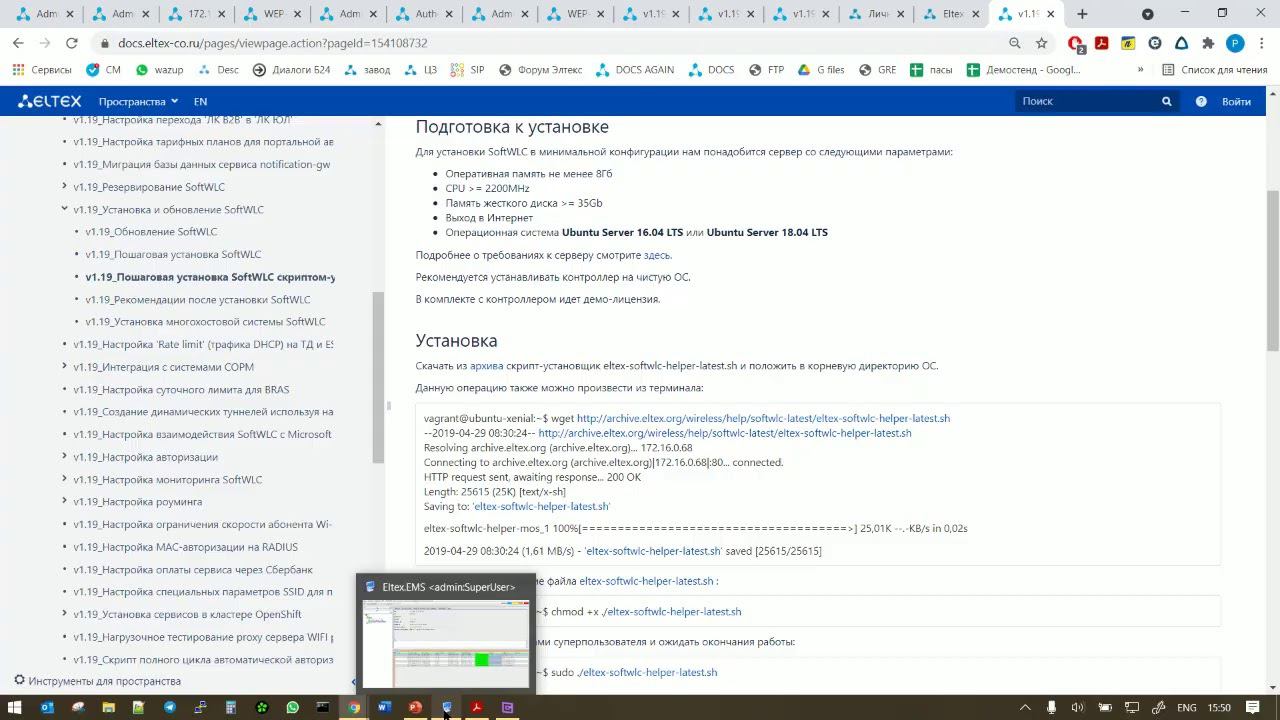Image resolution: width=1280 pixels, height=720 pixels.
Task: Bookmark this page with the star icon
Action: click(x=1042, y=43)
